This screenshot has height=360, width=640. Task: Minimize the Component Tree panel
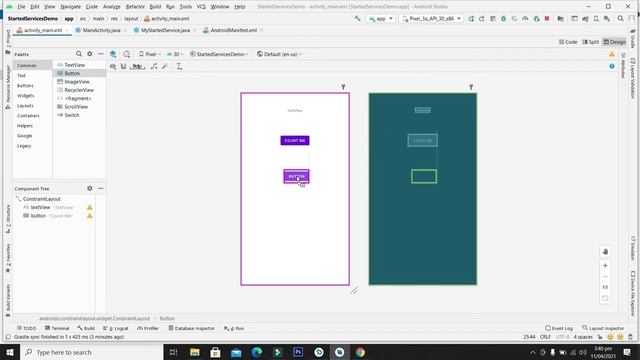click(100, 188)
